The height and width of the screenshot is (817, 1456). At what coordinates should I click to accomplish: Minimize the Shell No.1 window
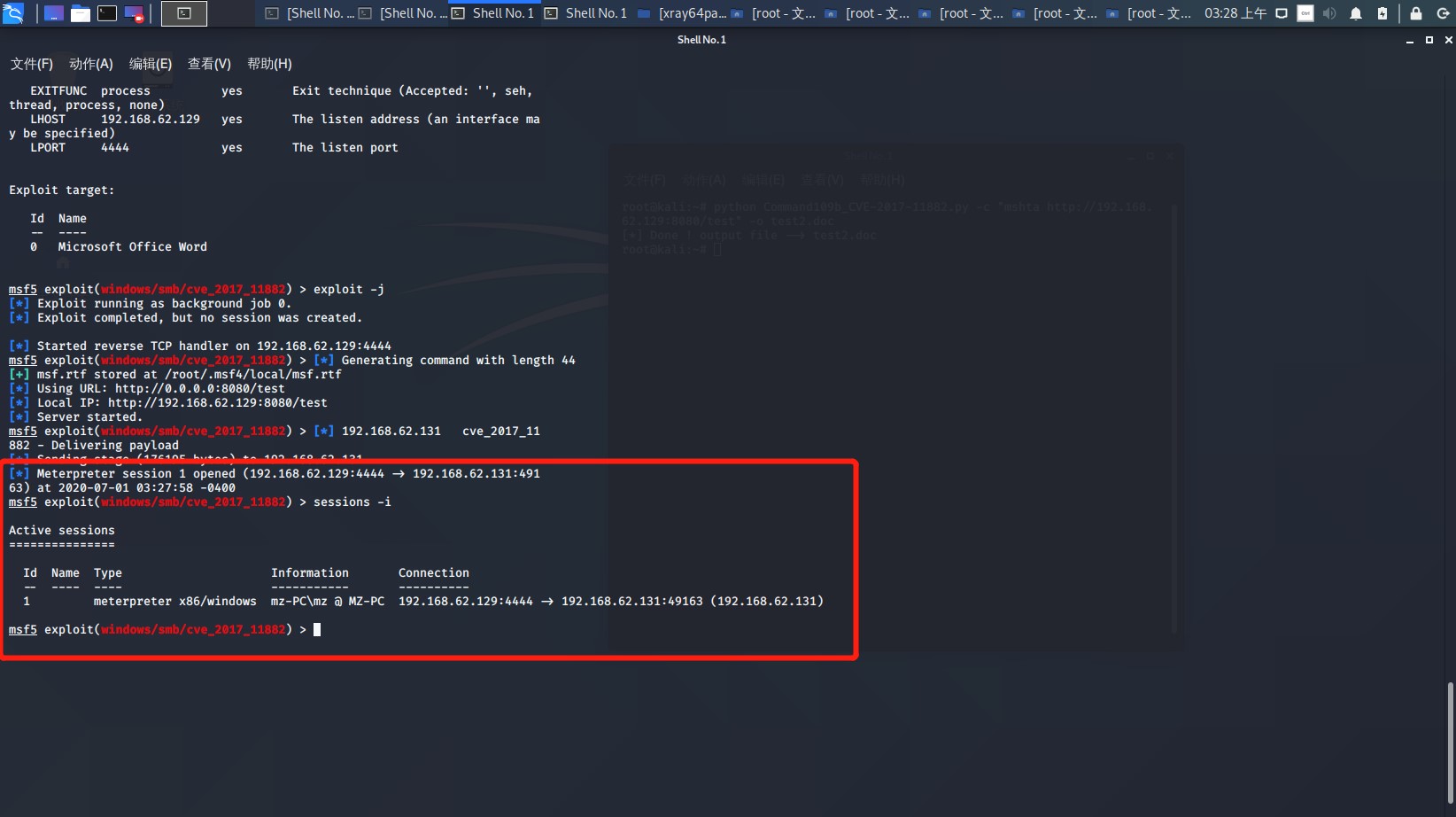(x=1410, y=40)
